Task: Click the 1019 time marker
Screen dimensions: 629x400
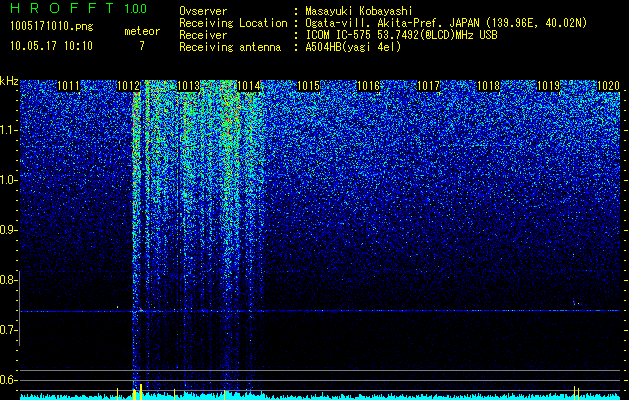Action: (x=548, y=86)
